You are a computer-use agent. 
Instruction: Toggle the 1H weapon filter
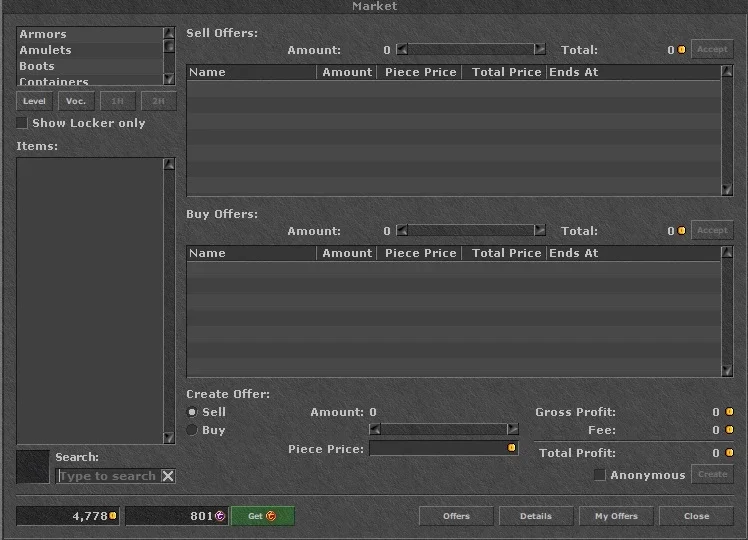(117, 101)
